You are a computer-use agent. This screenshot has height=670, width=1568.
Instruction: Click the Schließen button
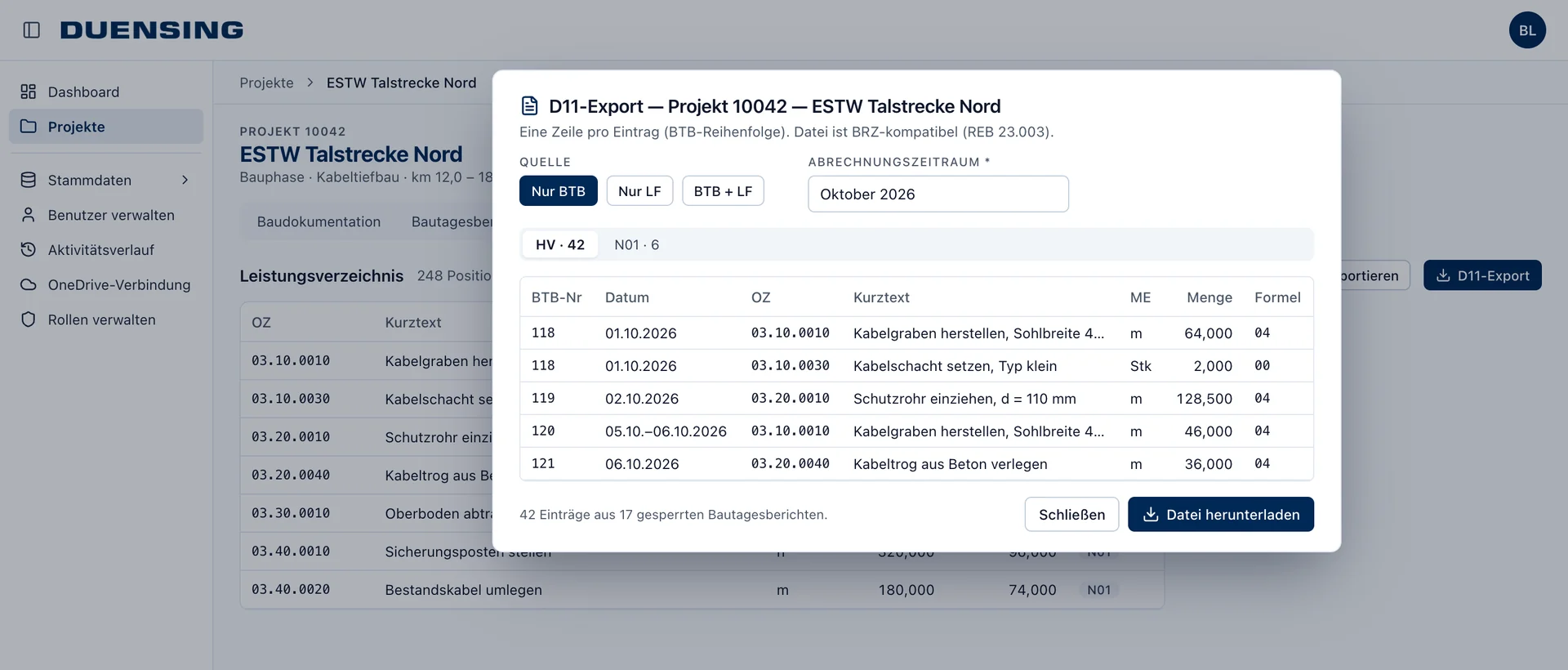(1071, 515)
